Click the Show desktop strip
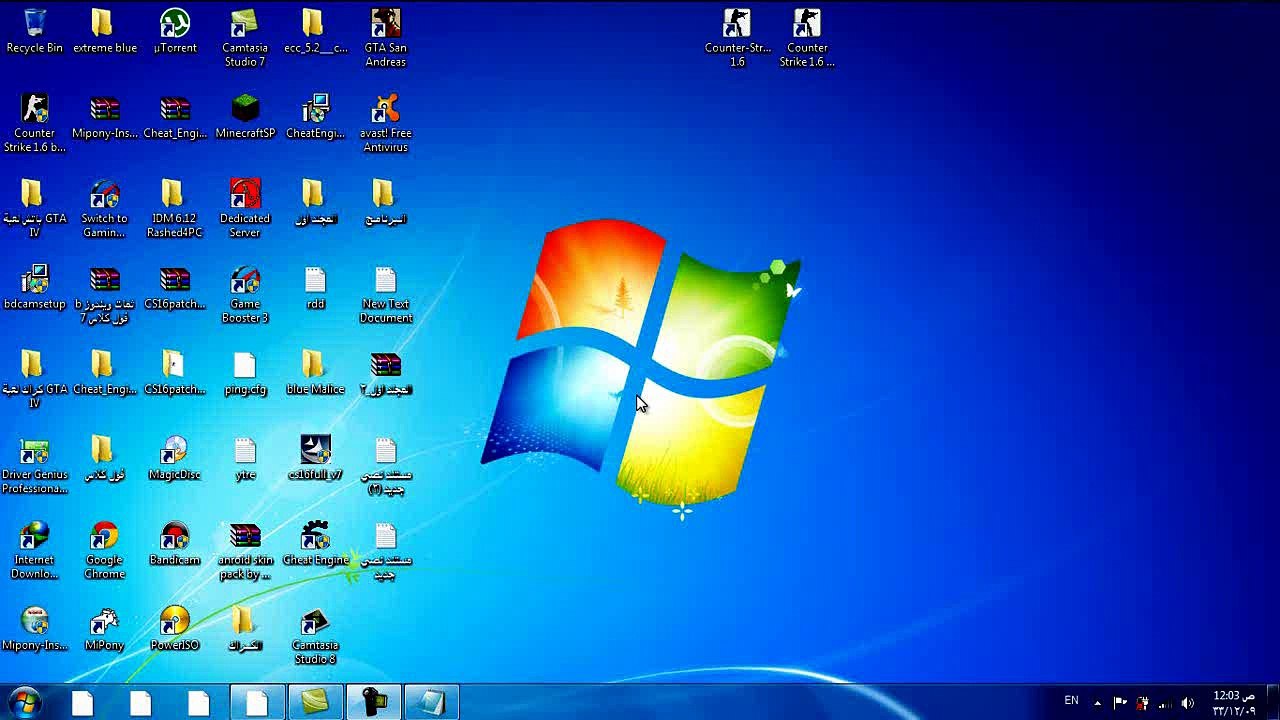The width and height of the screenshot is (1280, 720). [1272, 702]
